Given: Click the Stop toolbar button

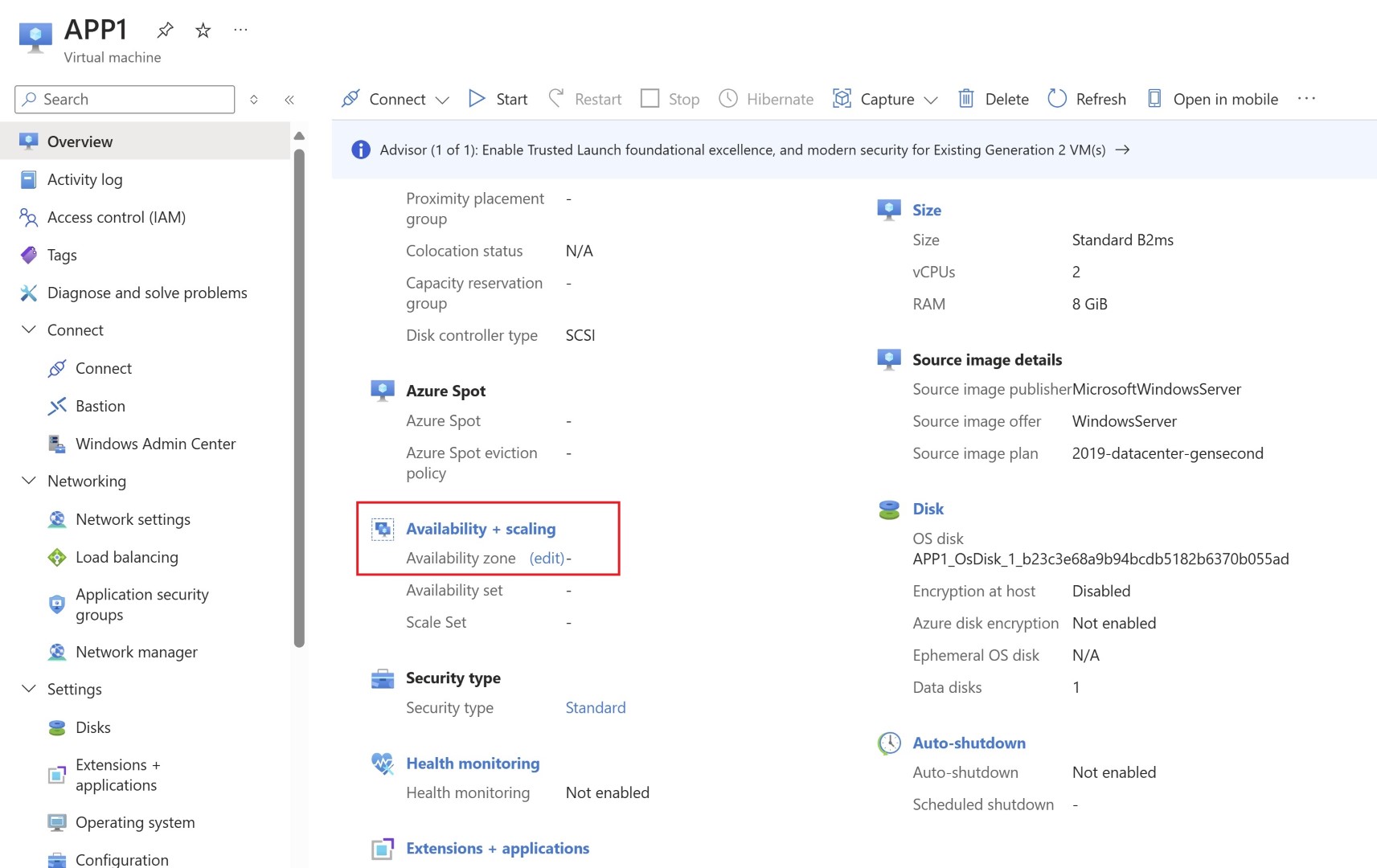Looking at the screenshot, I should 670,99.
